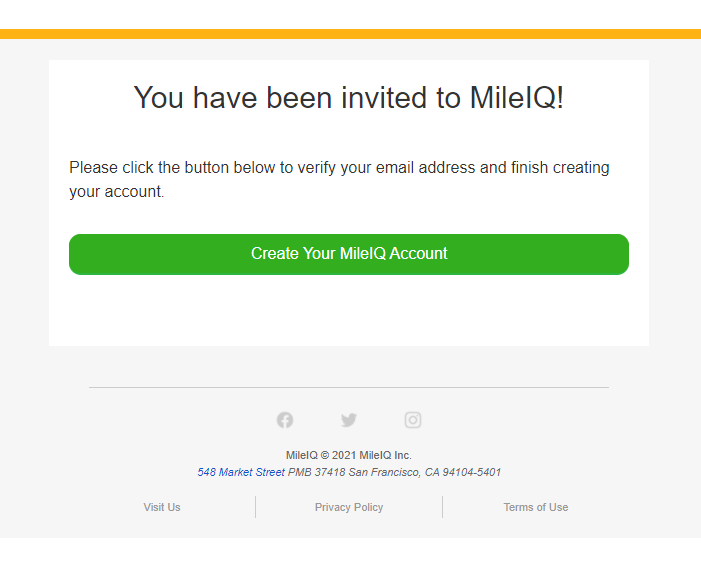
Task: Open the MileIQ Instagram camera icon
Action: pos(413,420)
